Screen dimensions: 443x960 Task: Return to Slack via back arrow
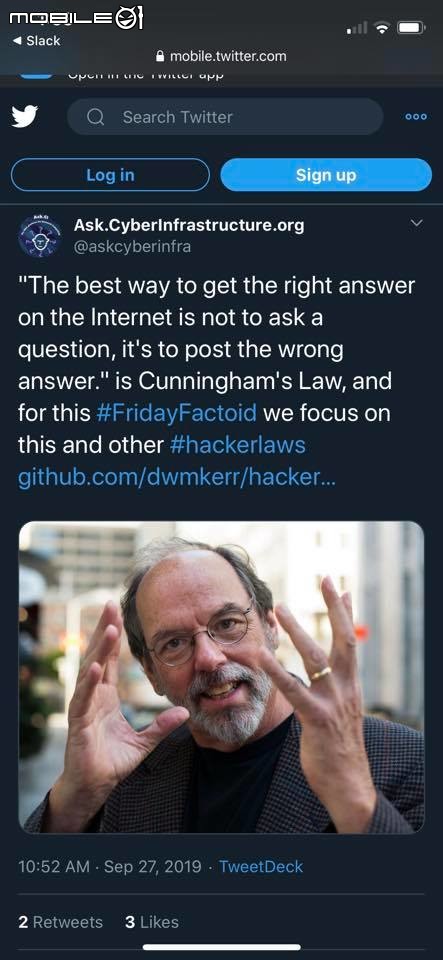37,40
